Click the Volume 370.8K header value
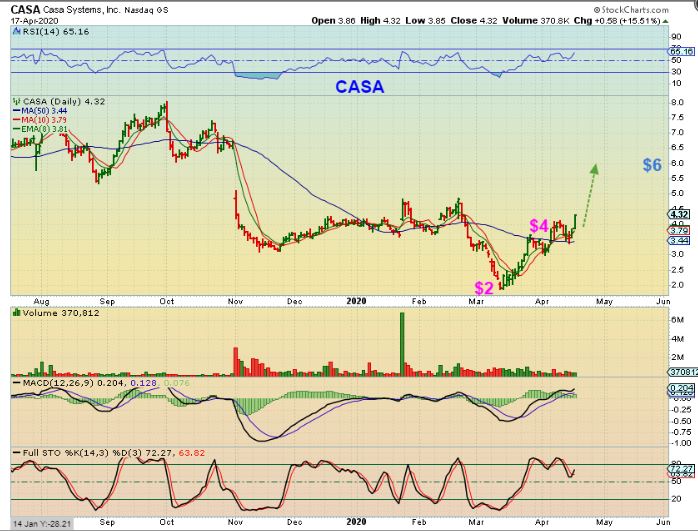 click(536, 20)
